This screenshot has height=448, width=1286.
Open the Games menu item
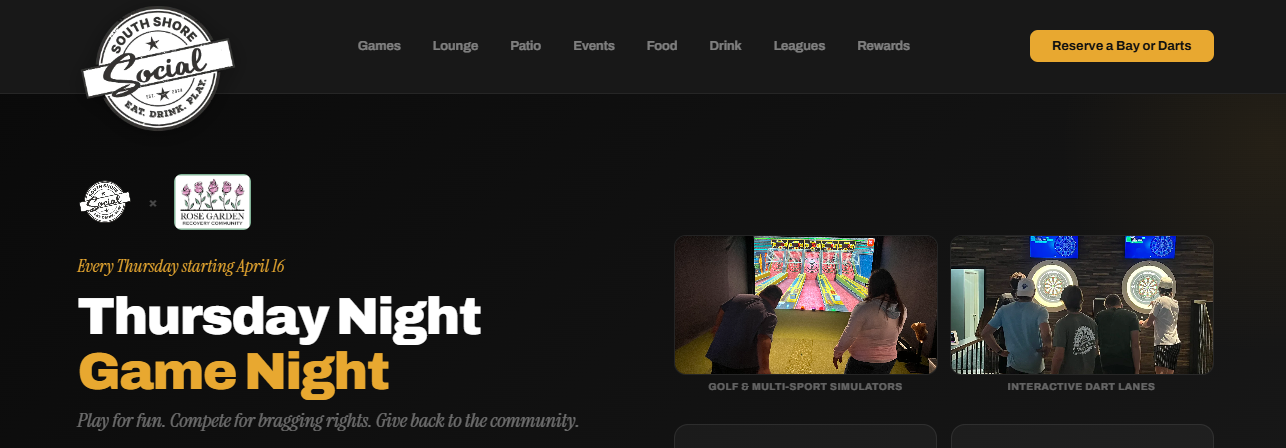tap(379, 46)
